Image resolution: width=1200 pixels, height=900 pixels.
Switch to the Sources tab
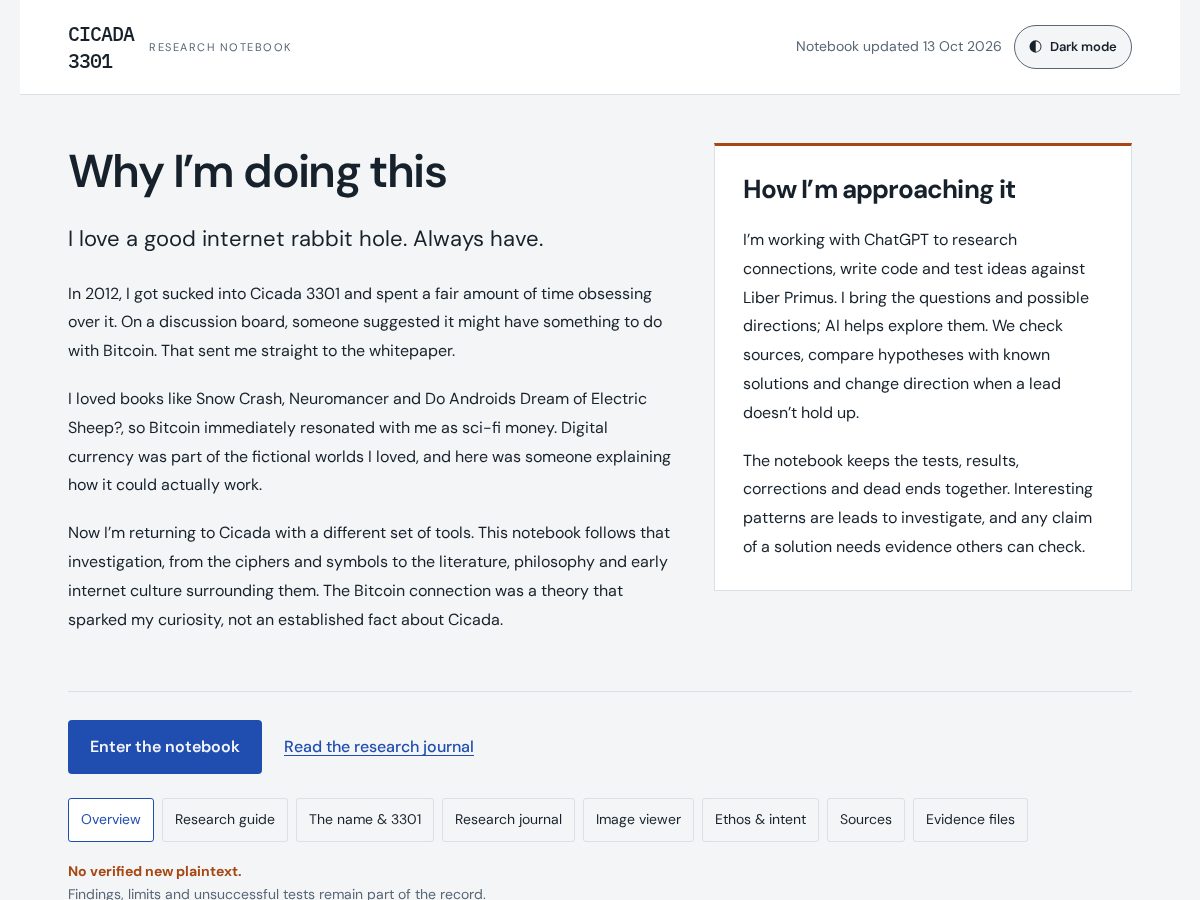click(x=866, y=820)
